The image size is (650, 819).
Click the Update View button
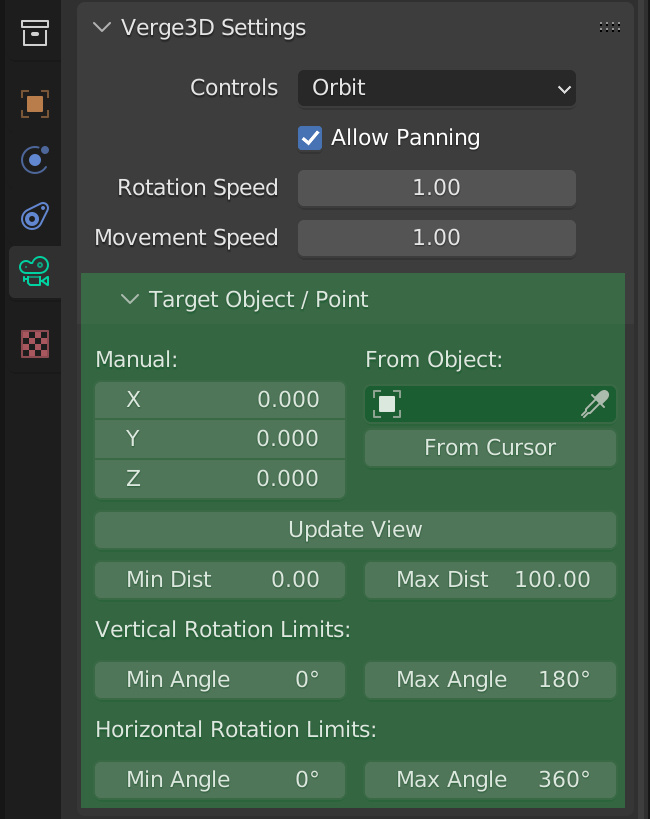[355, 530]
